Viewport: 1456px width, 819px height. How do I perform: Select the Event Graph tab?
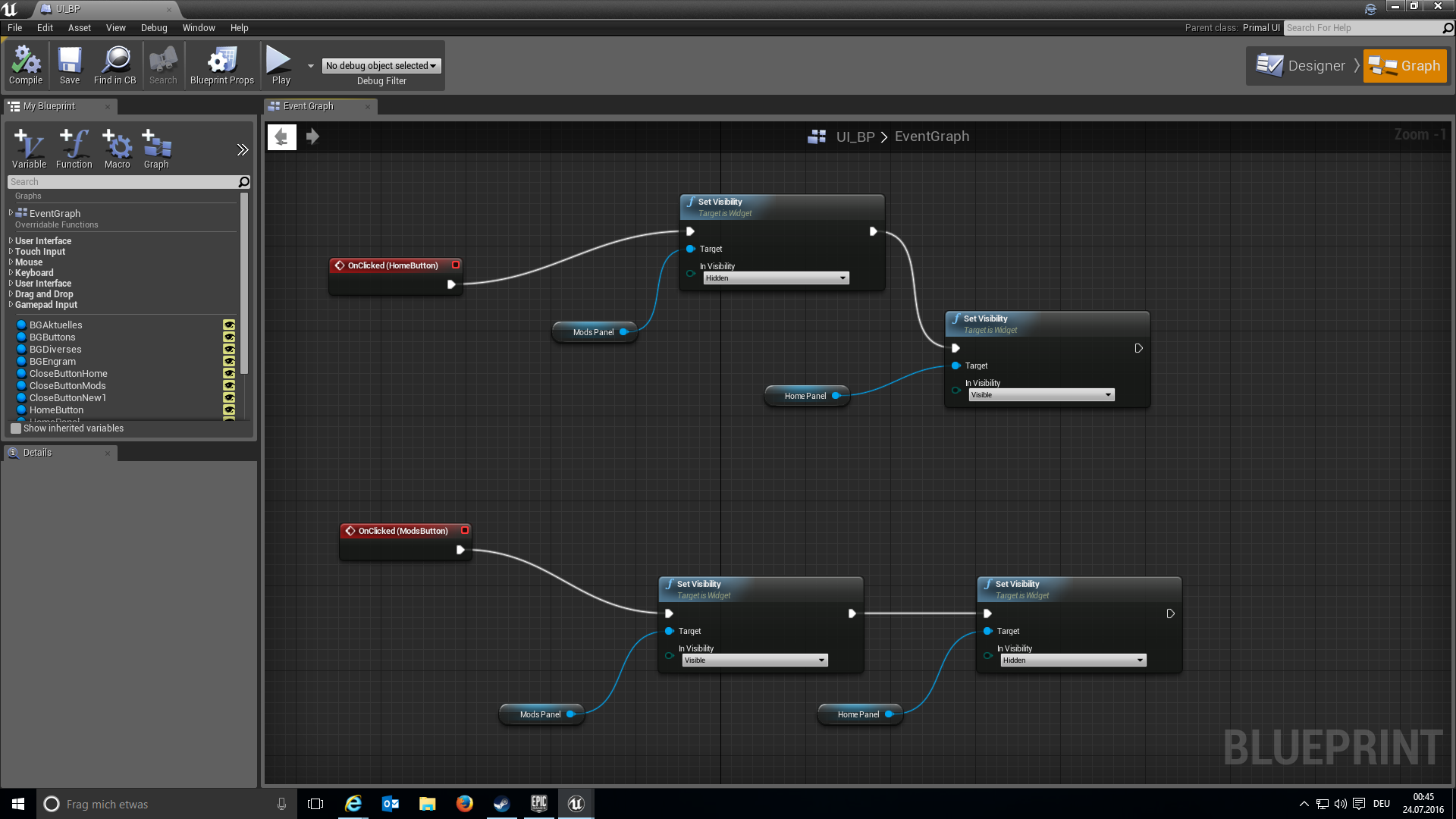click(318, 106)
